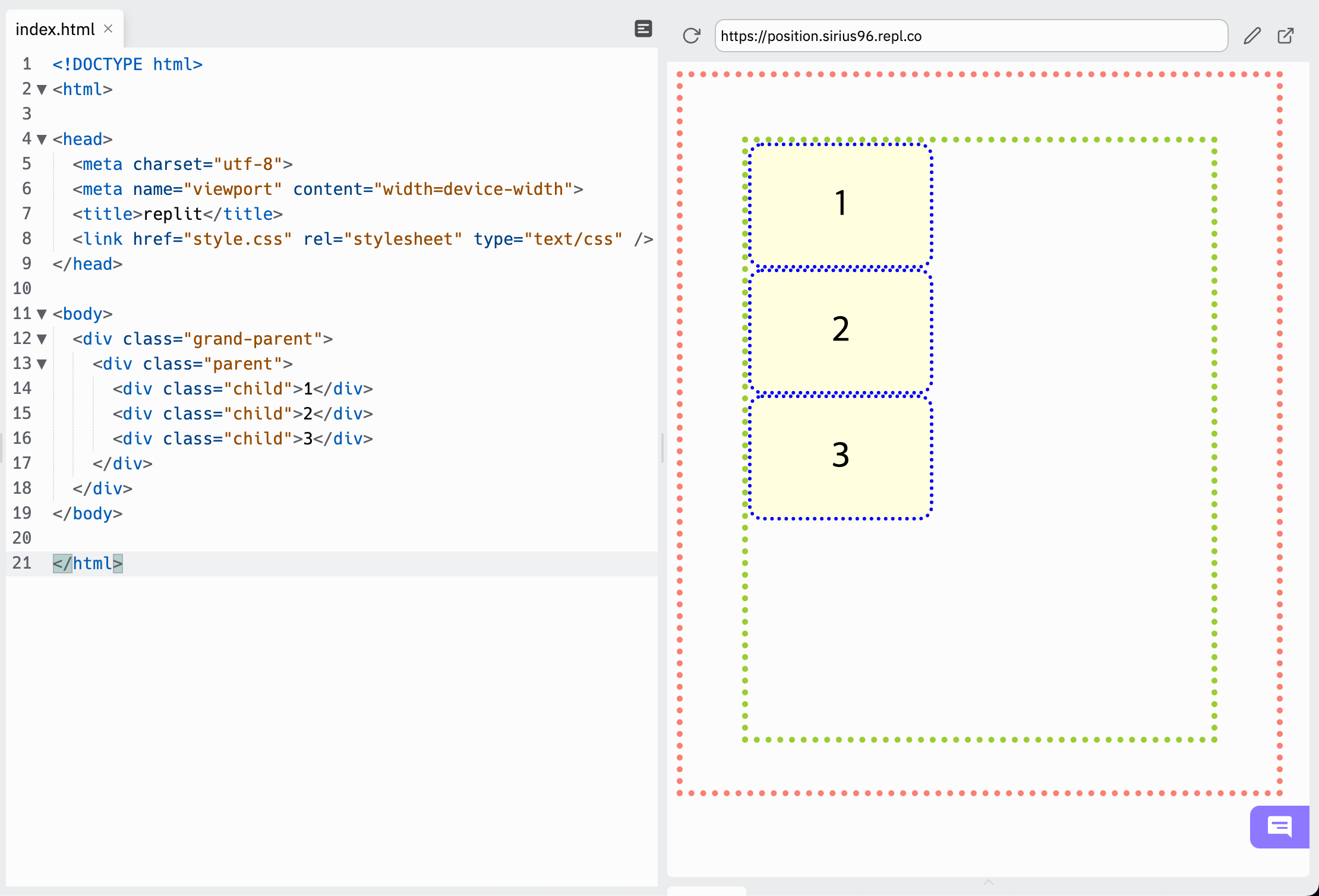Click the preview URL address field
1319x896 pixels.
pyautogui.click(x=971, y=36)
